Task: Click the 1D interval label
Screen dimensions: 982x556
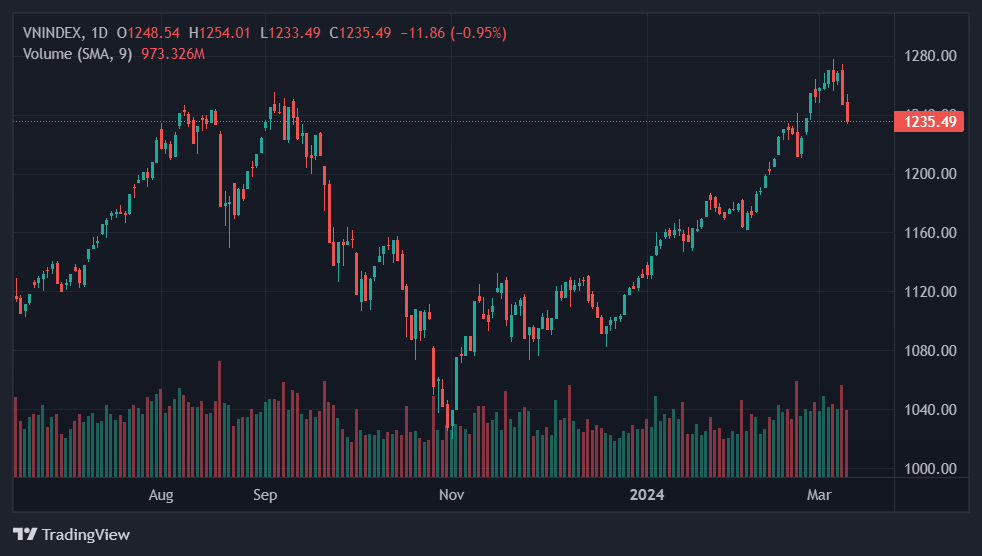Action: pos(99,33)
